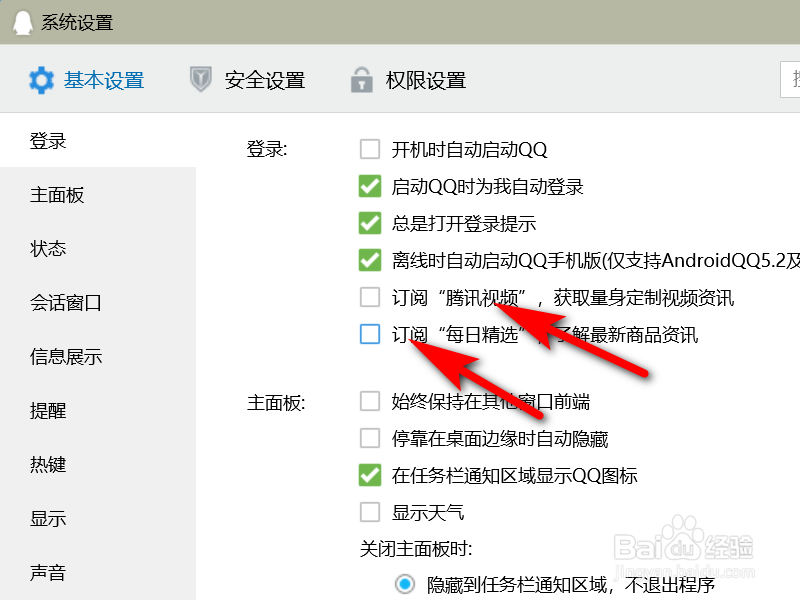Click the search input field at top right

coord(790,79)
